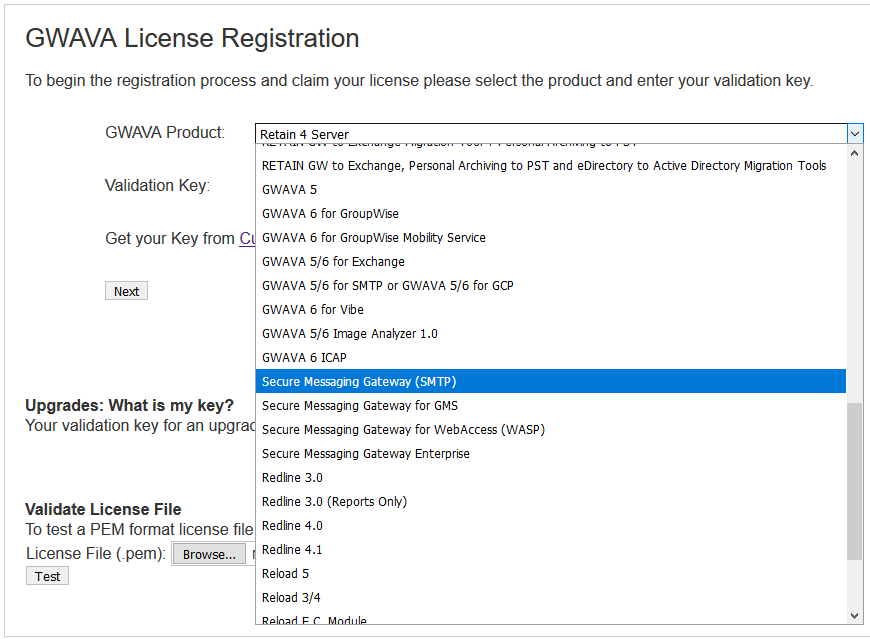The image size is (870, 639).
Task: Click scroll down arrow in dropdown list
Action: click(854, 616)
